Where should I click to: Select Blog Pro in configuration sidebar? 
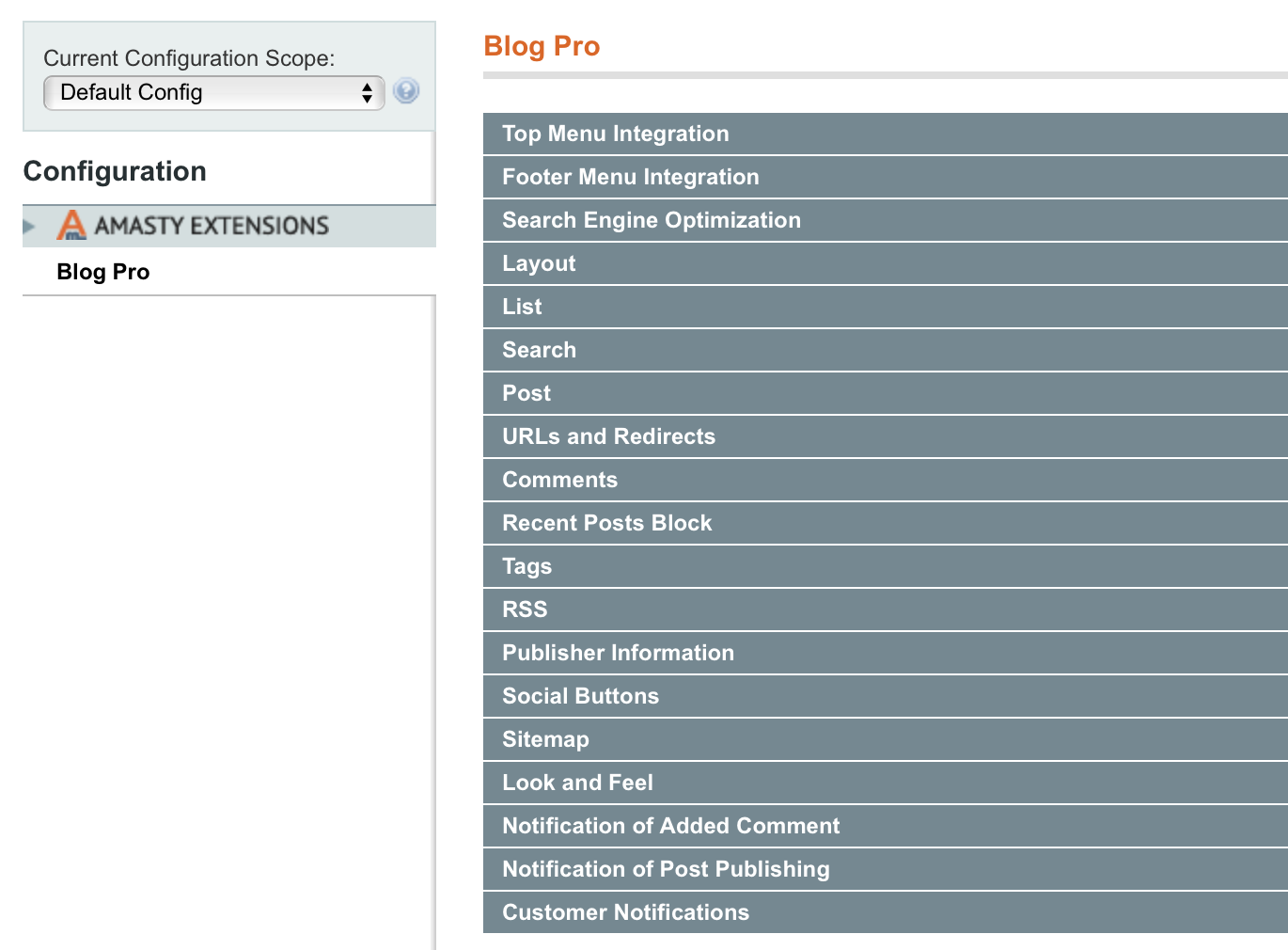coord(103,272)
